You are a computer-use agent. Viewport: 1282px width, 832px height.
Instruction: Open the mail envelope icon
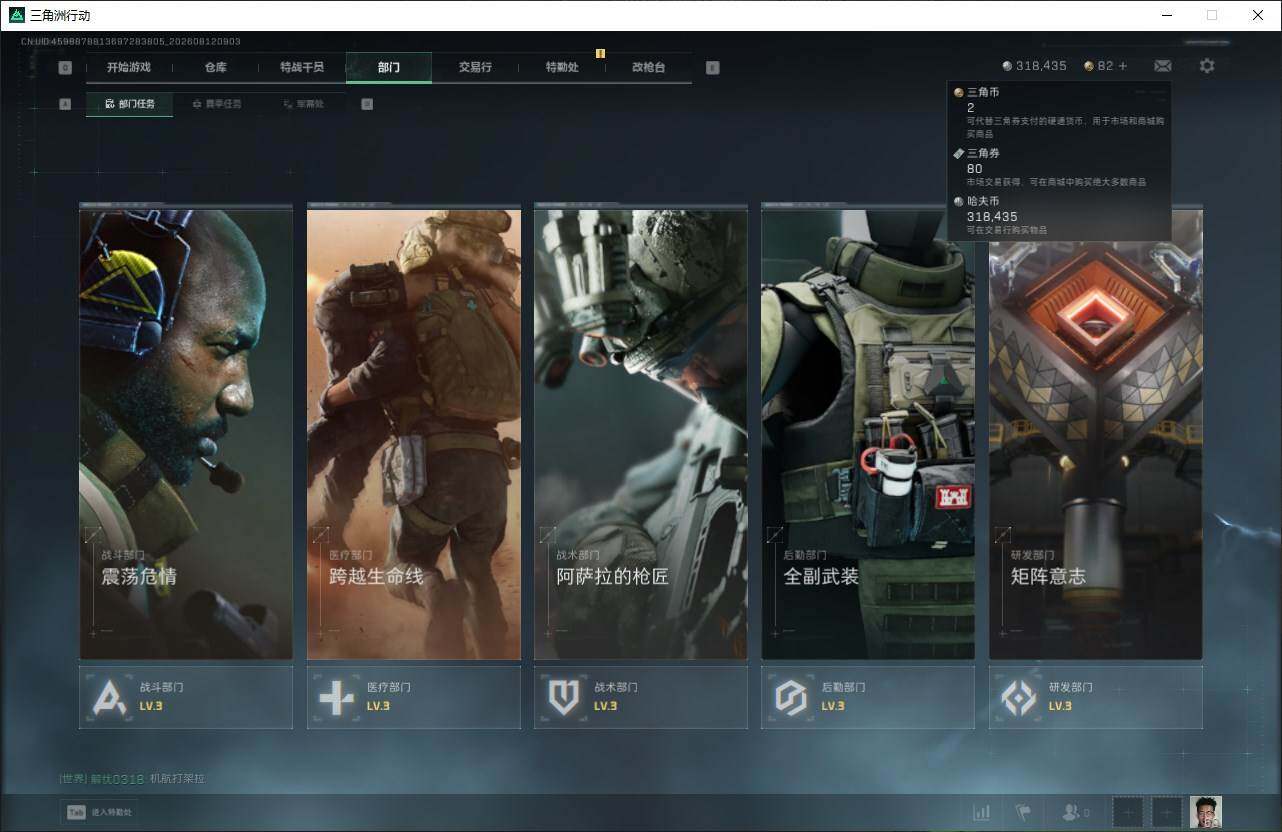pos(1162,66)
